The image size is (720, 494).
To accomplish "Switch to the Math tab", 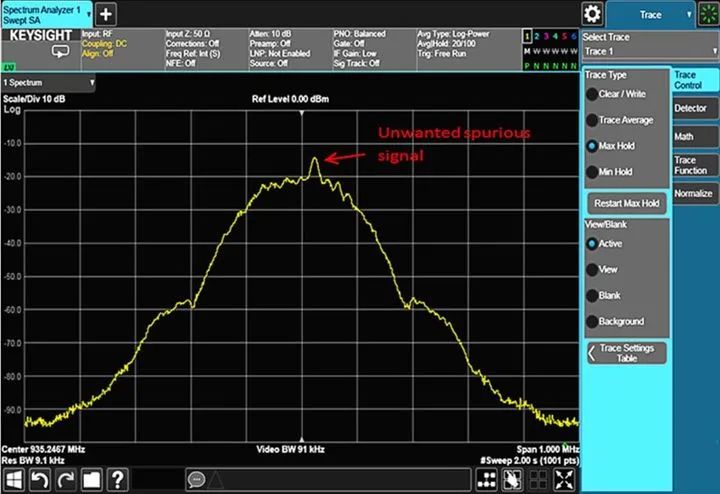I will click(x=695, y=136).
